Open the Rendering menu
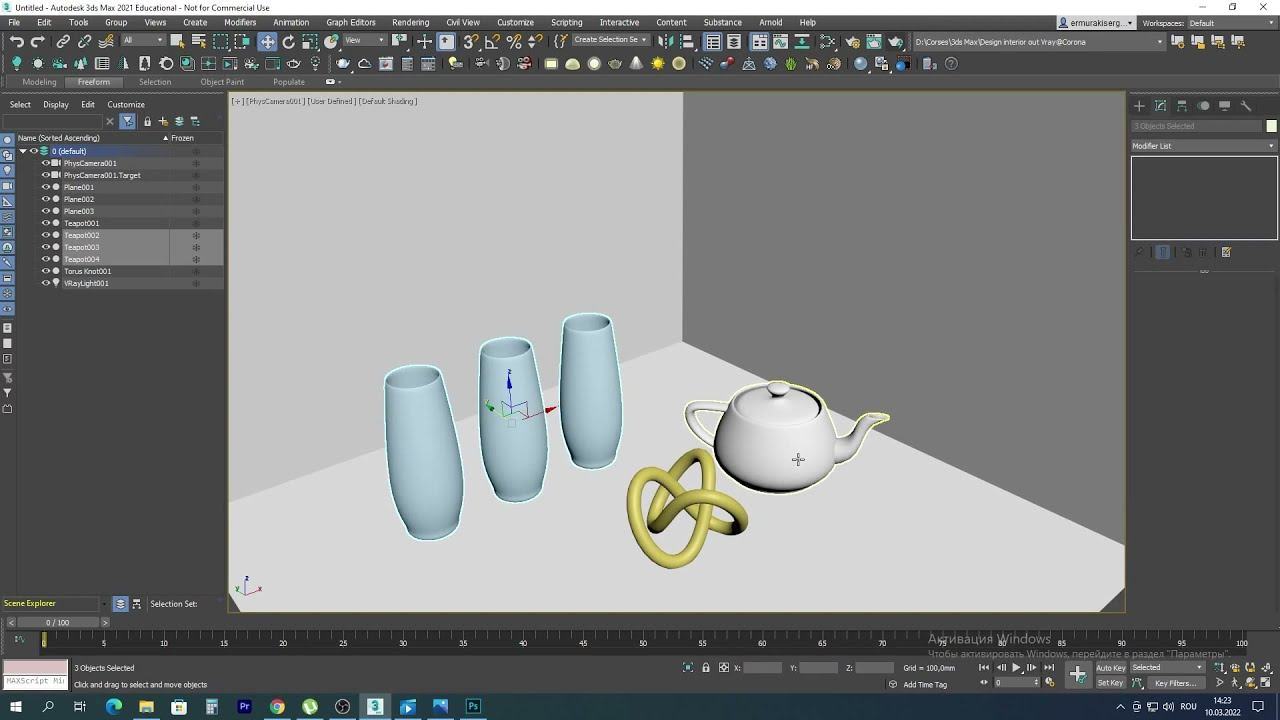The width and height of the screenshot is (1280, 720). 410,22
